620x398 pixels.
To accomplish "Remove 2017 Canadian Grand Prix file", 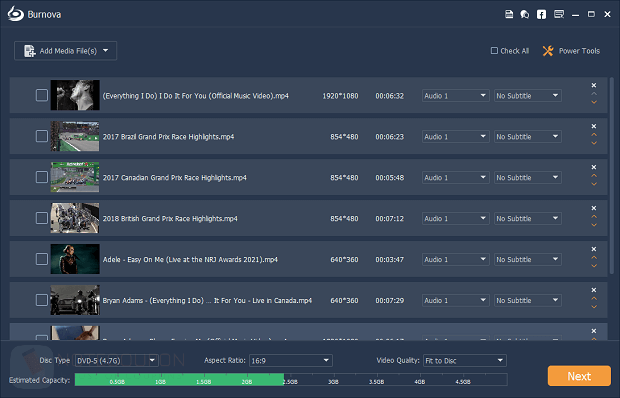I will pos(594,167).
